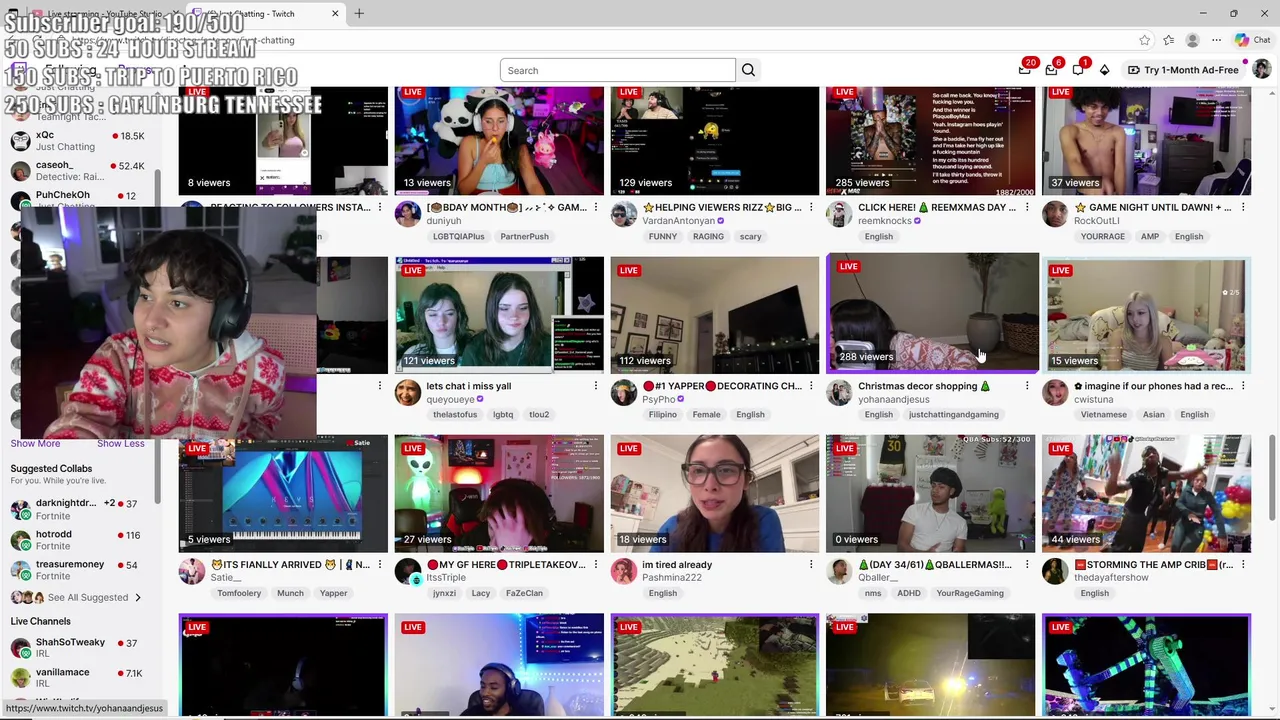Click the browser profile icon
The height and width of the screenshot is (720, 1280).
[1192, 40]
